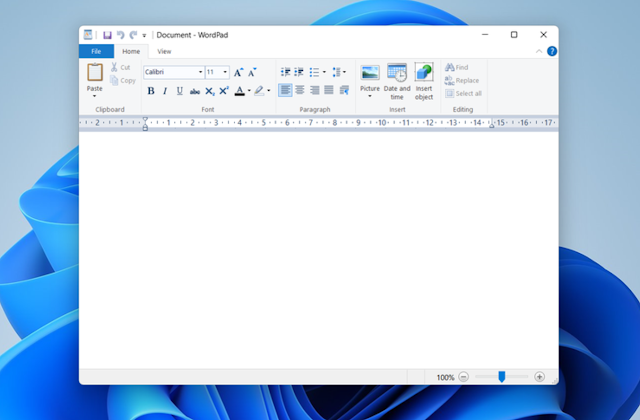Select Align text left
The image size is (640, 420).
click(285, 90)
